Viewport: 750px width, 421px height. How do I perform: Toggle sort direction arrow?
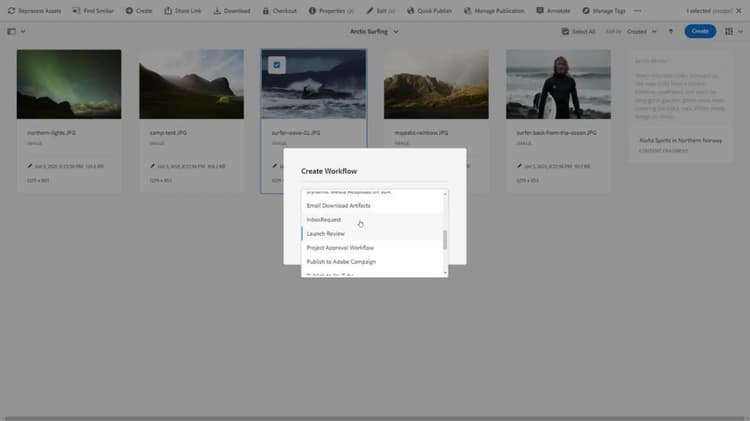(671, 32)
